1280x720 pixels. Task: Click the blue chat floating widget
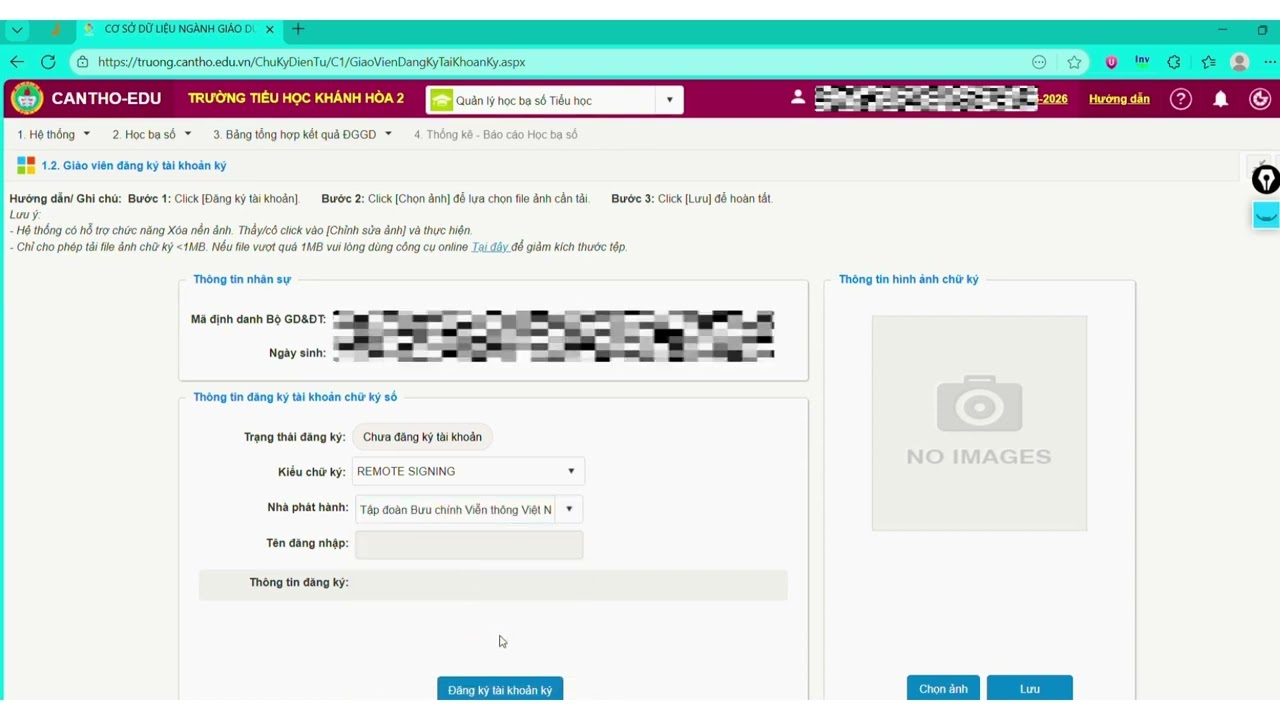click(x=1266, y=215)
